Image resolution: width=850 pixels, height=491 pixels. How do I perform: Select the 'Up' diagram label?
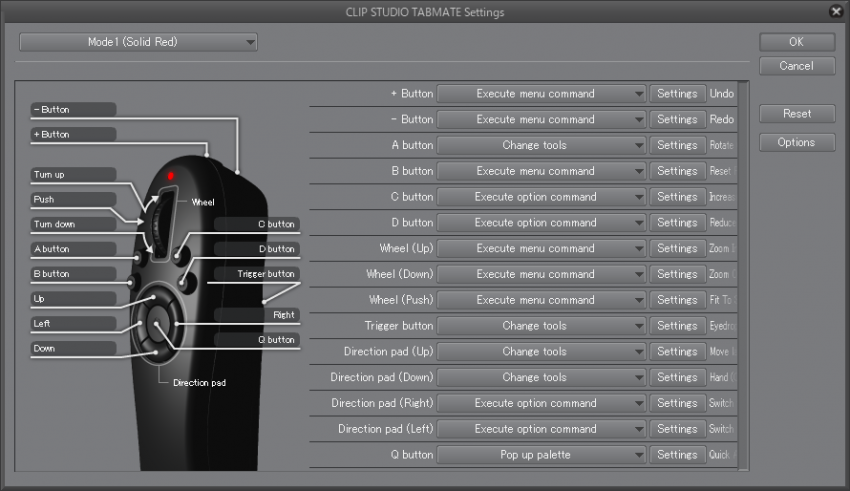(73, 299)
